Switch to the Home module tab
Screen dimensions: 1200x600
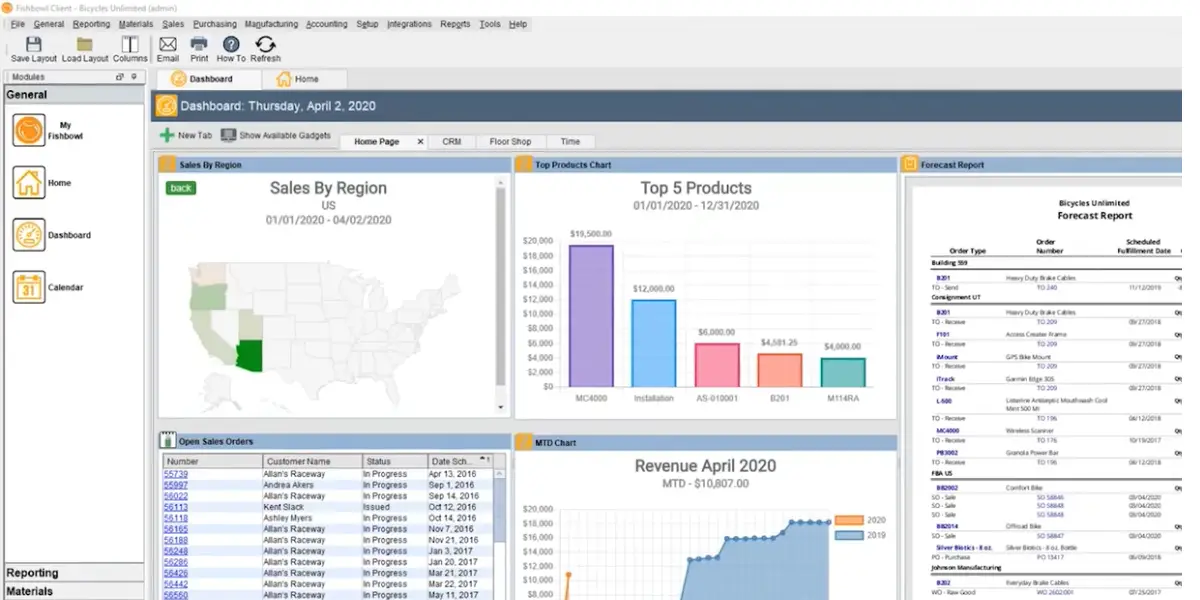coord(305,79)
